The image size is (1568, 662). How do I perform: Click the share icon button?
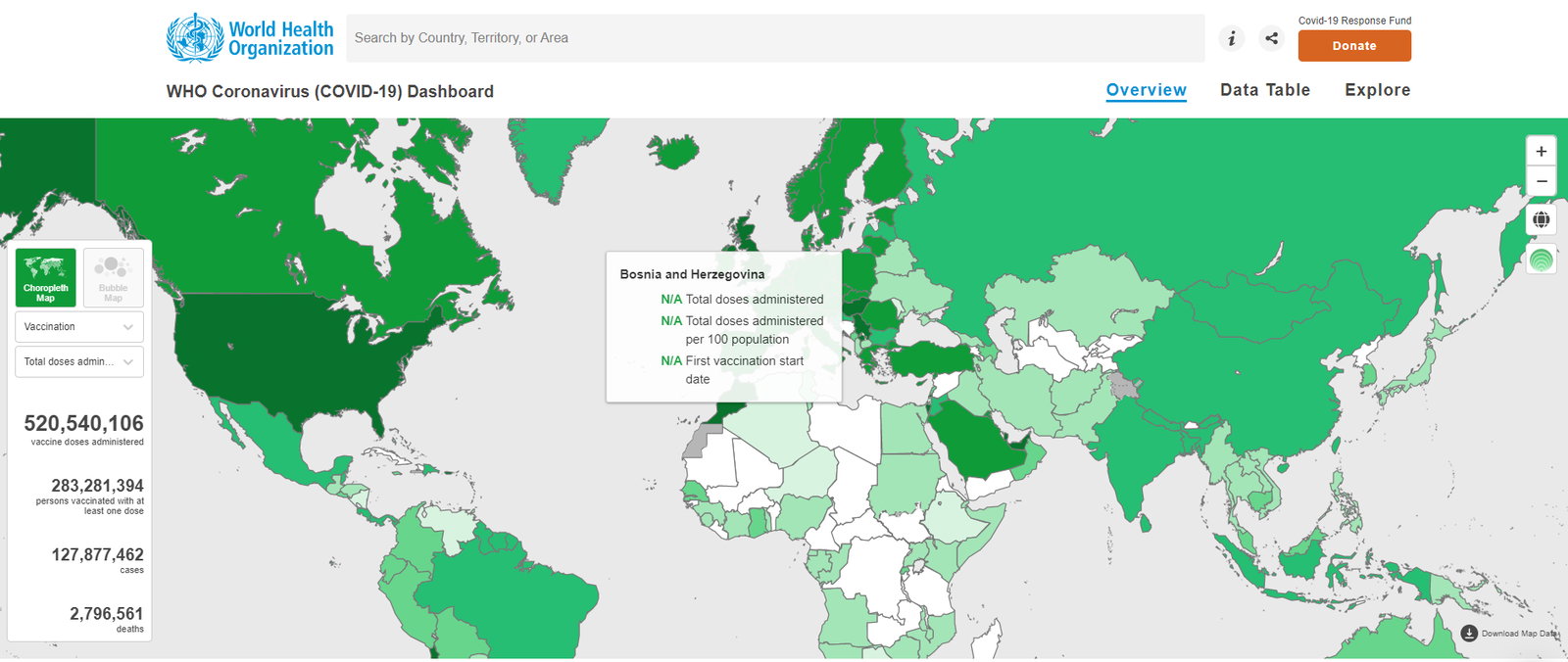(1271, 38)
